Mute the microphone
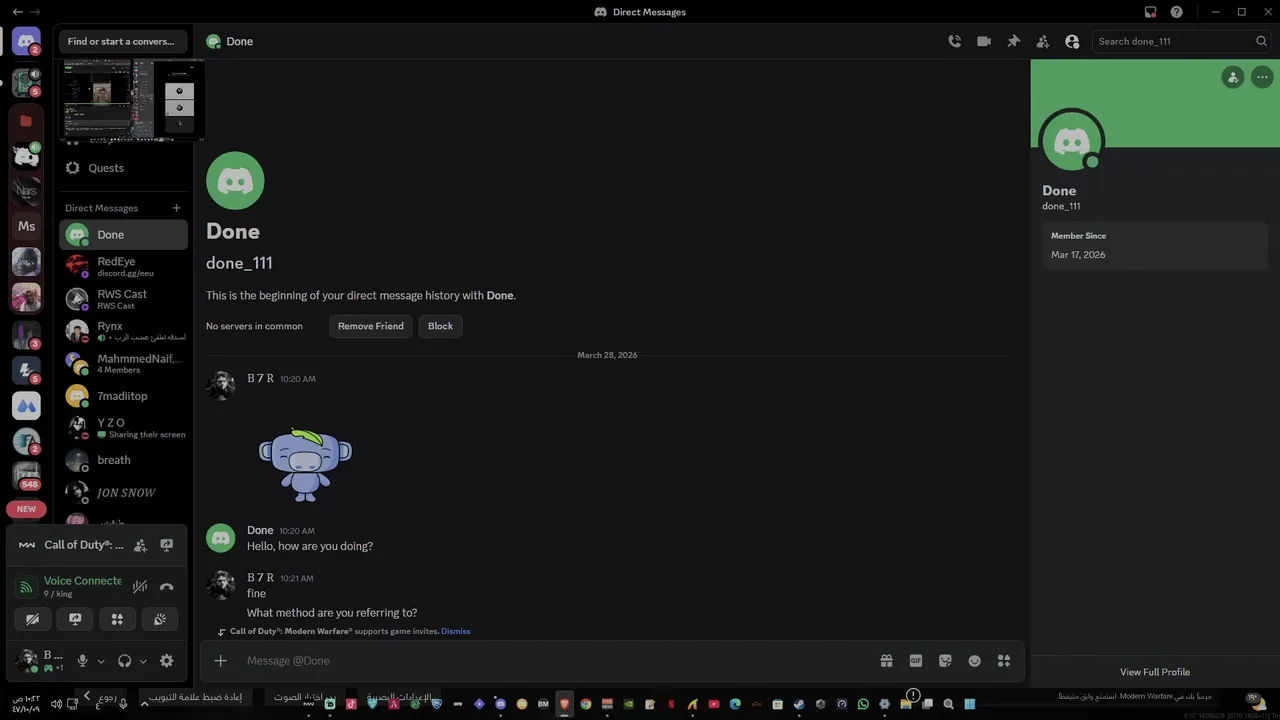Screen dimensions: 1280x720 pos(83,661)
